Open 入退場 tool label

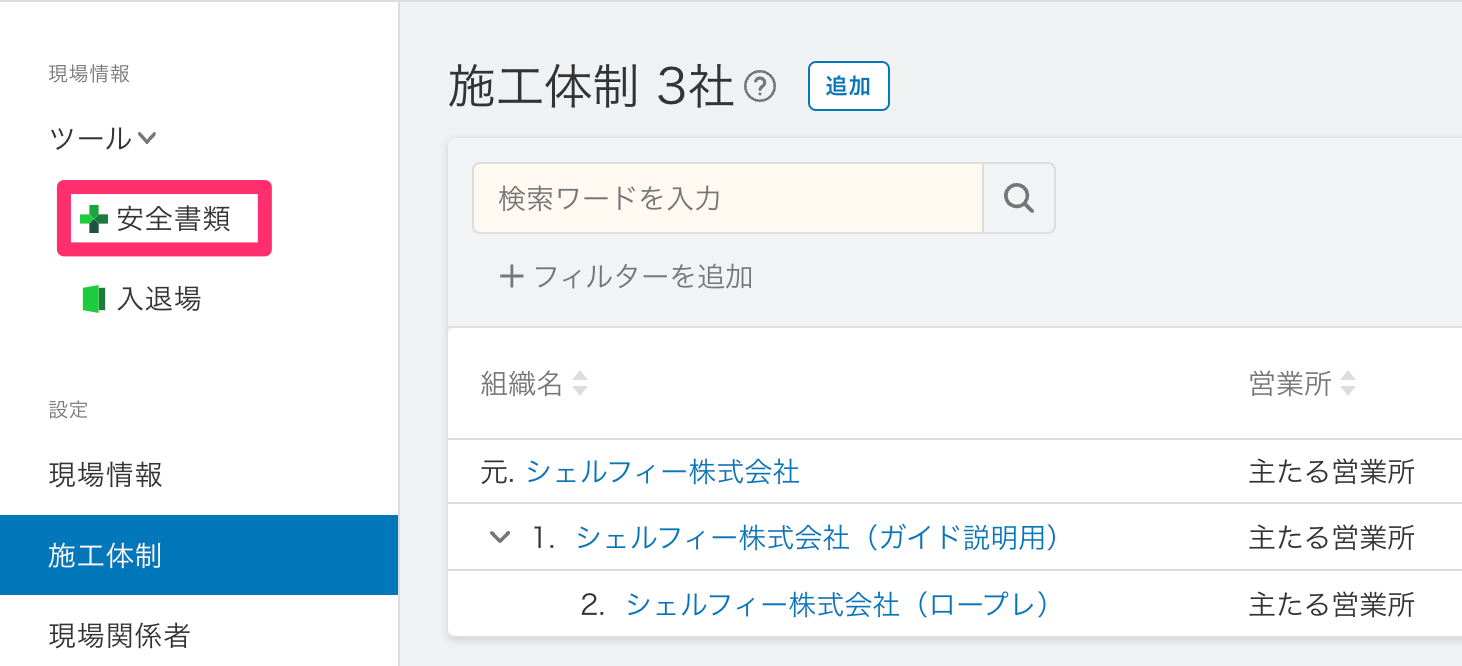click(159, 298)
